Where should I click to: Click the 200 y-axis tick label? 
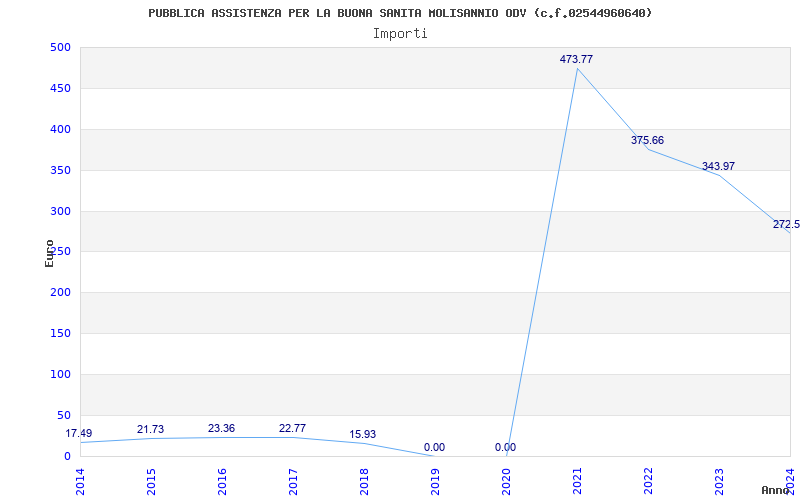click(60, 292)
